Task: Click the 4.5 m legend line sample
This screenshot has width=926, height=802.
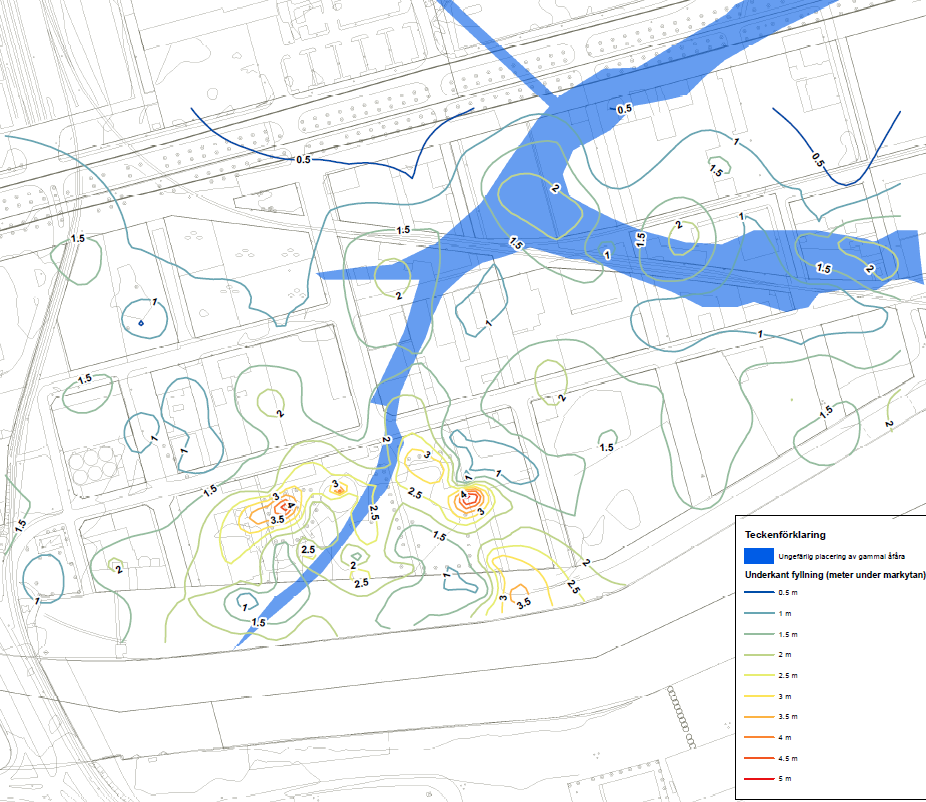Action: 759,758
